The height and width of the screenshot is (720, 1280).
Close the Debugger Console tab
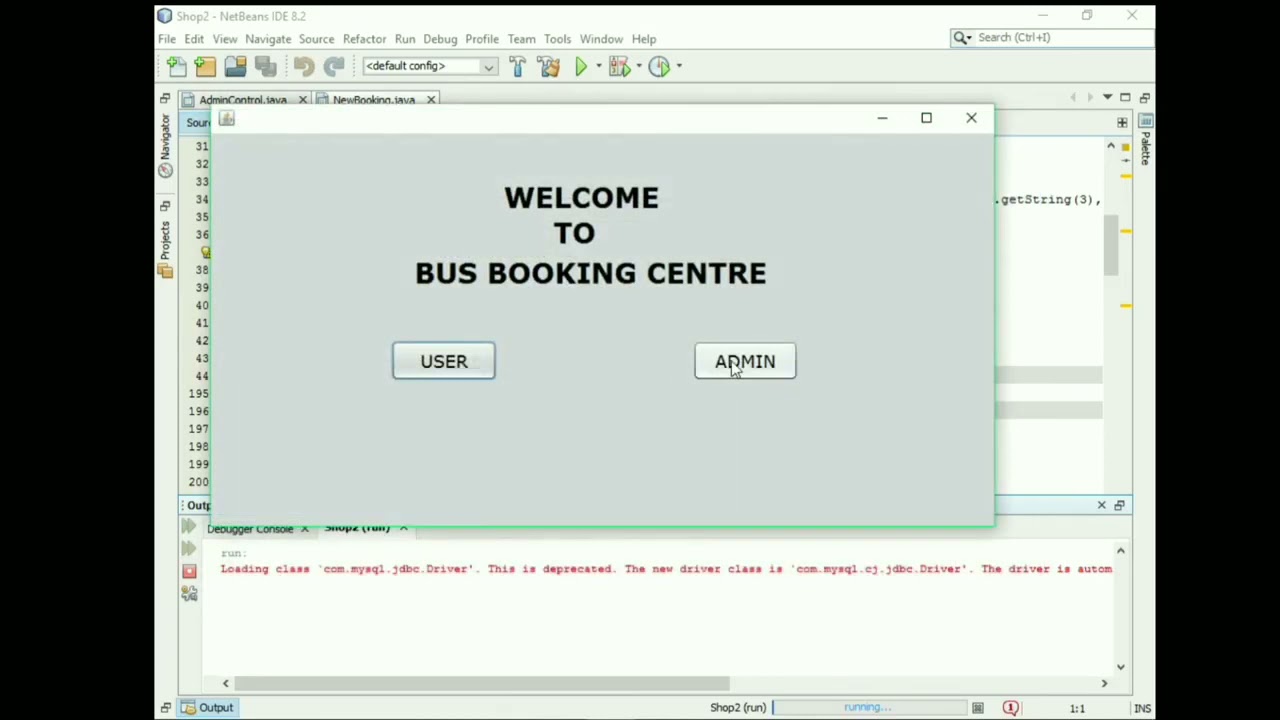(304, 529)
